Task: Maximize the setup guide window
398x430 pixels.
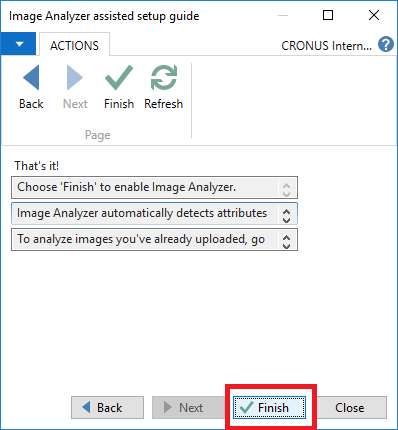Action: [x=328, y=15]
